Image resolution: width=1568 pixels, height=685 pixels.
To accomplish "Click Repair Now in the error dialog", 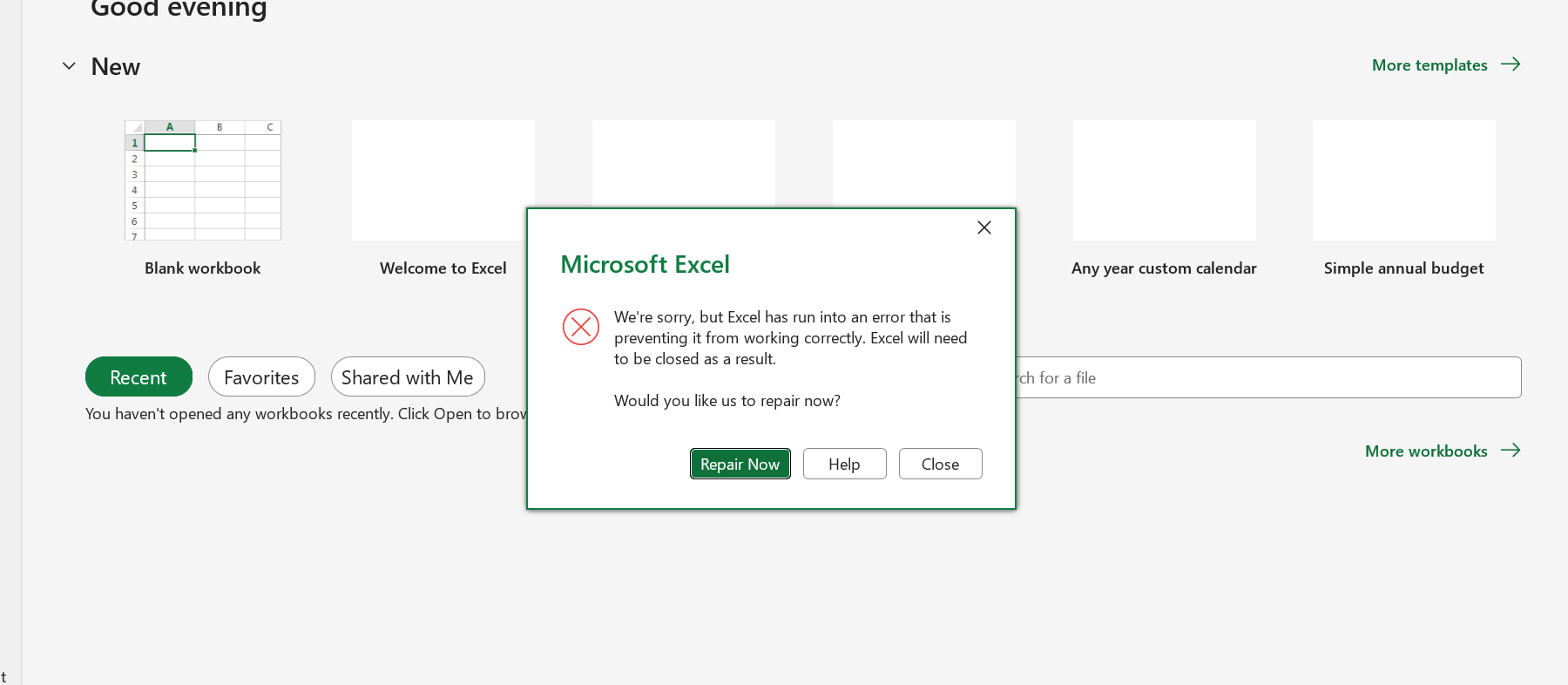I will pyautogui.click(x=740, y=464).
